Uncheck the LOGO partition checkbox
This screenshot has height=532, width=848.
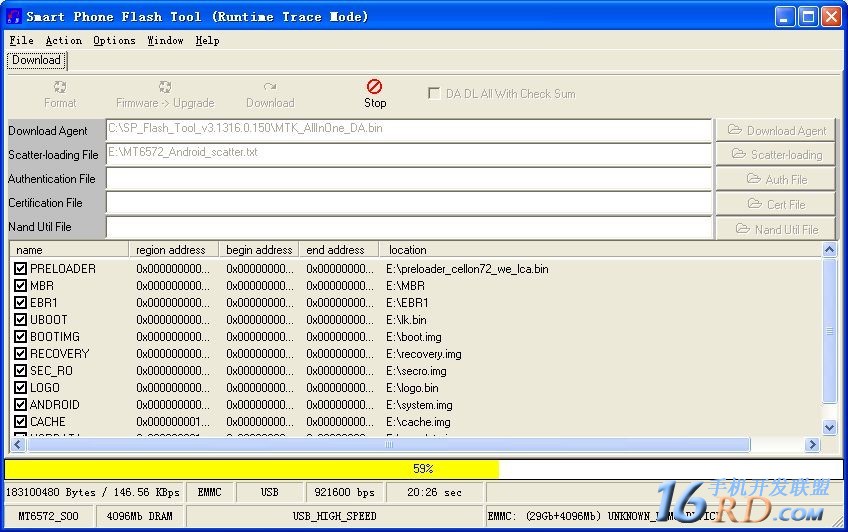click(x=21, y=388)
